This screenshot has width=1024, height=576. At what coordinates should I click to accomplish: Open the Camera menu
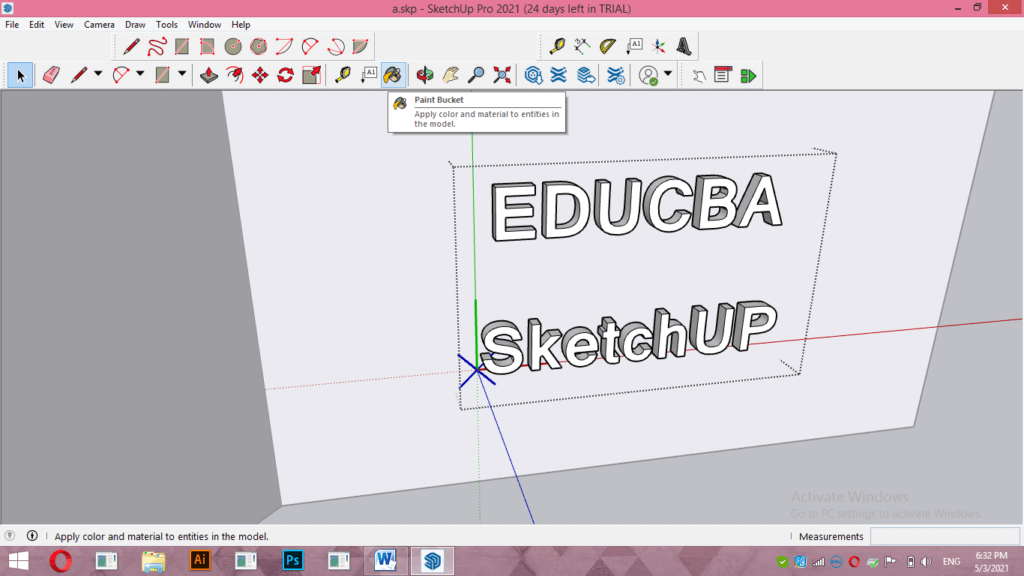pos(99,24)
